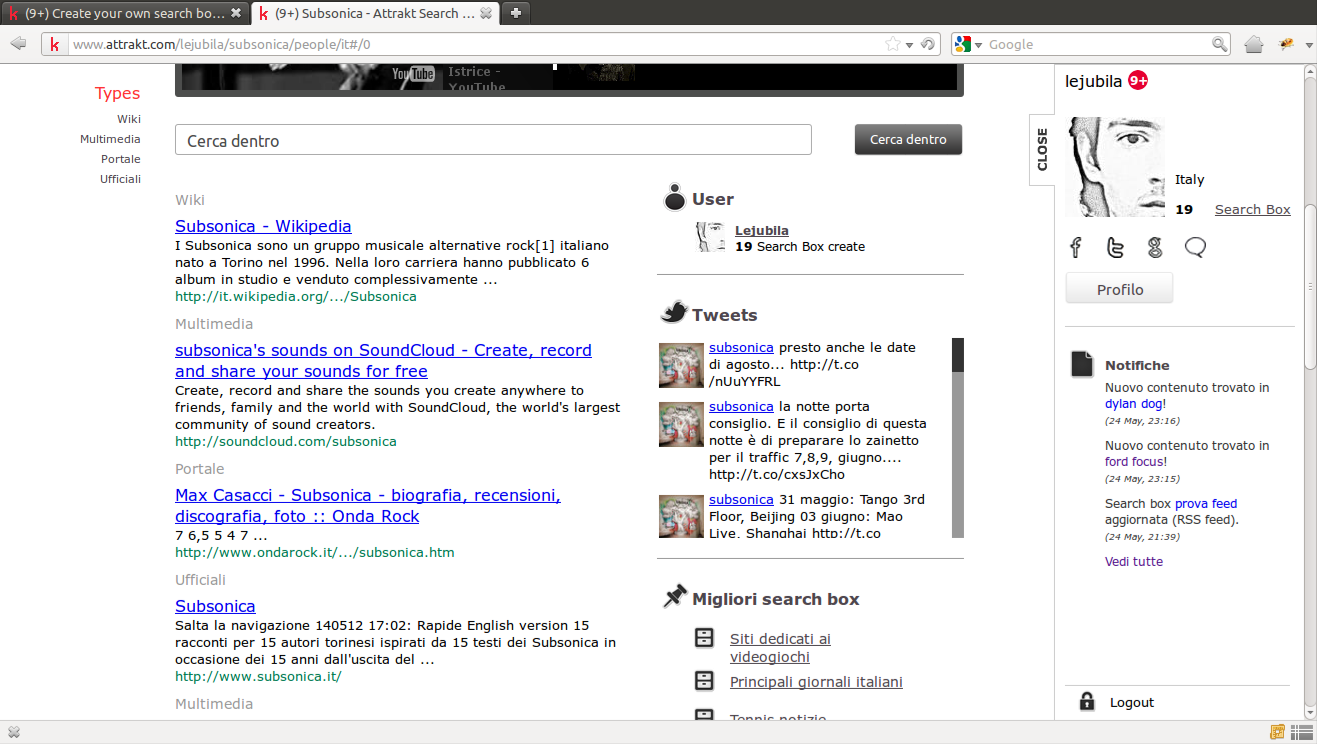This screenshot has width=1317, height=744.
Task: Click the search box icon next to Siti dedicati
Action: click(x=704, y=638)
